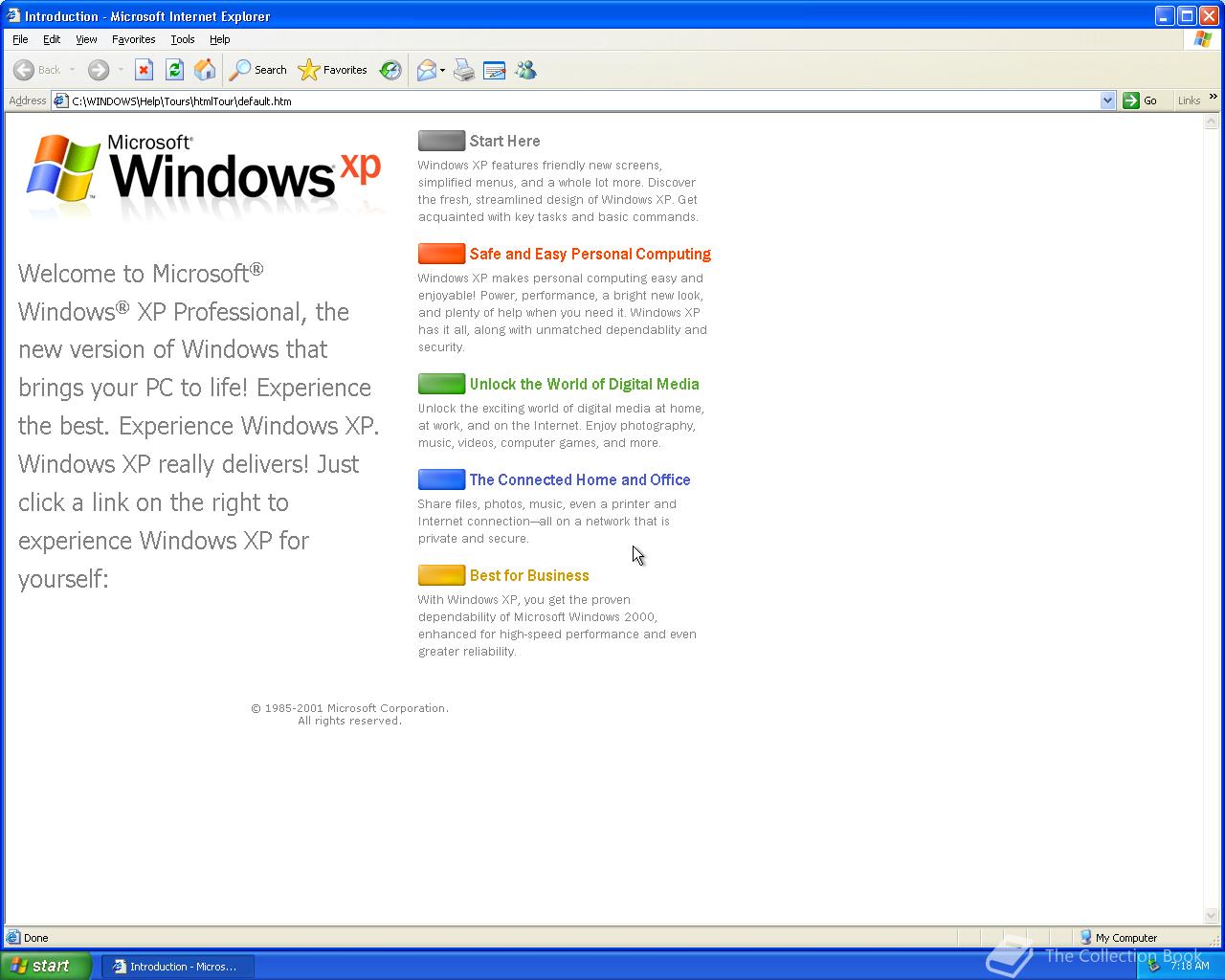This screenshot has width=1225, height=980.
Task: Open Safe and Easy Personal Computing link
Action: (x=590, y=254)
